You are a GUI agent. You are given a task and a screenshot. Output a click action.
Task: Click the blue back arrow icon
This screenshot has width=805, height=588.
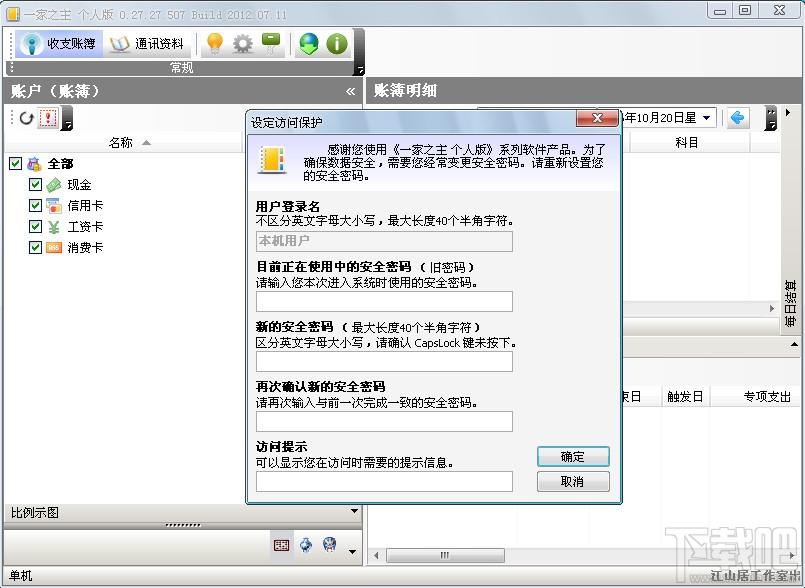tap(737, 118)
